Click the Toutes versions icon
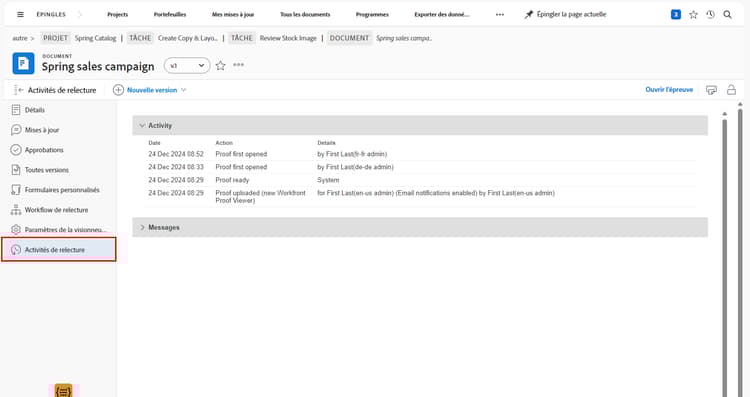This screenshot has height=397, width=750. [16, 170]
